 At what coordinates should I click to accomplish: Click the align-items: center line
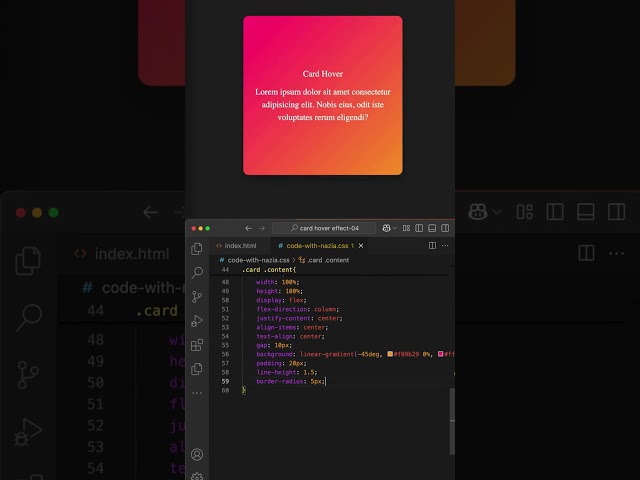coord(292,327)
